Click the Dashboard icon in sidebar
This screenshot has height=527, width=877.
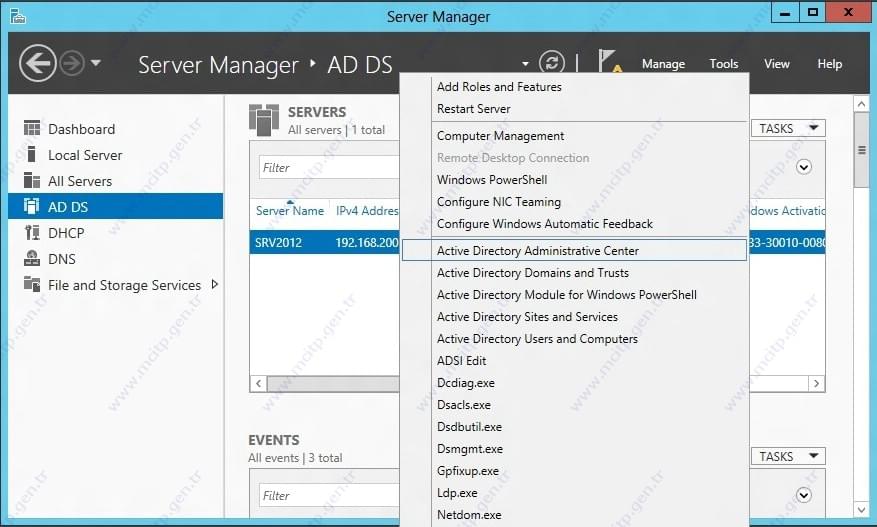click(x=32, y=129)
